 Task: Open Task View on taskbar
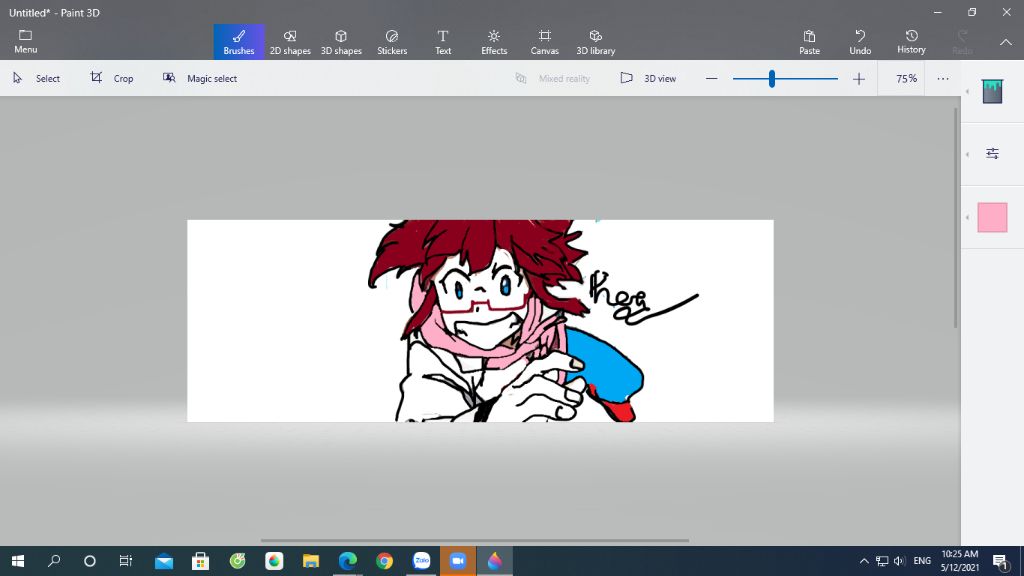125,561
